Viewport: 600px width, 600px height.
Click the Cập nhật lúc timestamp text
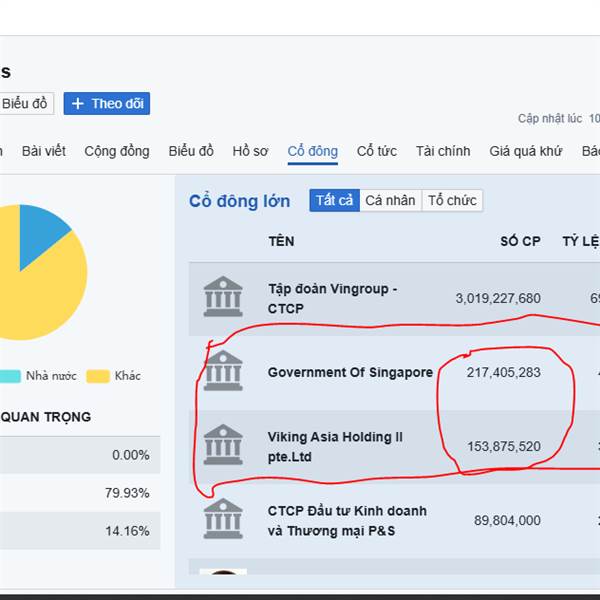pyautogui.click(x=559, y=119)
